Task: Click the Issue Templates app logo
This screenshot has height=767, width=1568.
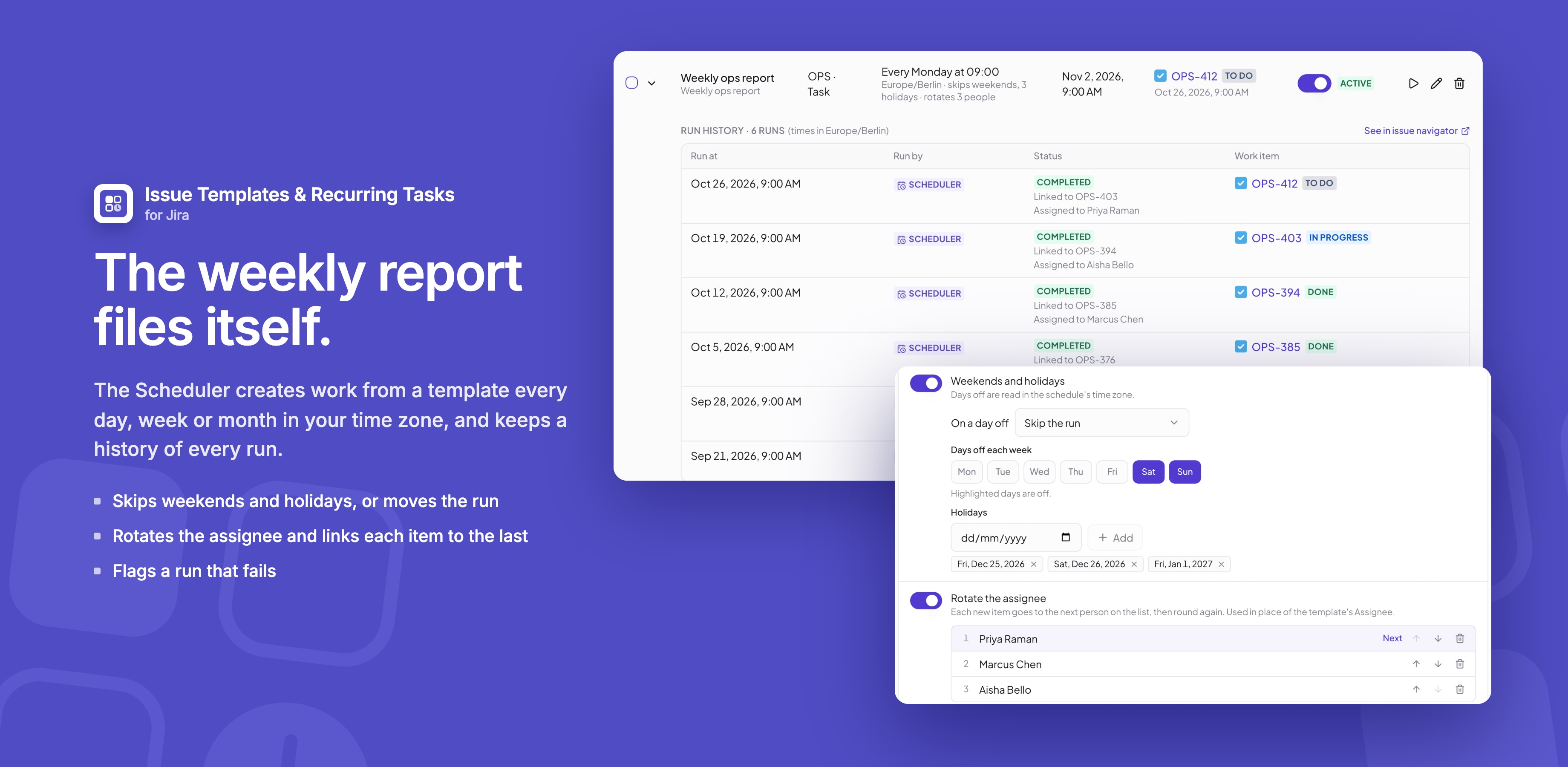Action: (x=113, y=204)
